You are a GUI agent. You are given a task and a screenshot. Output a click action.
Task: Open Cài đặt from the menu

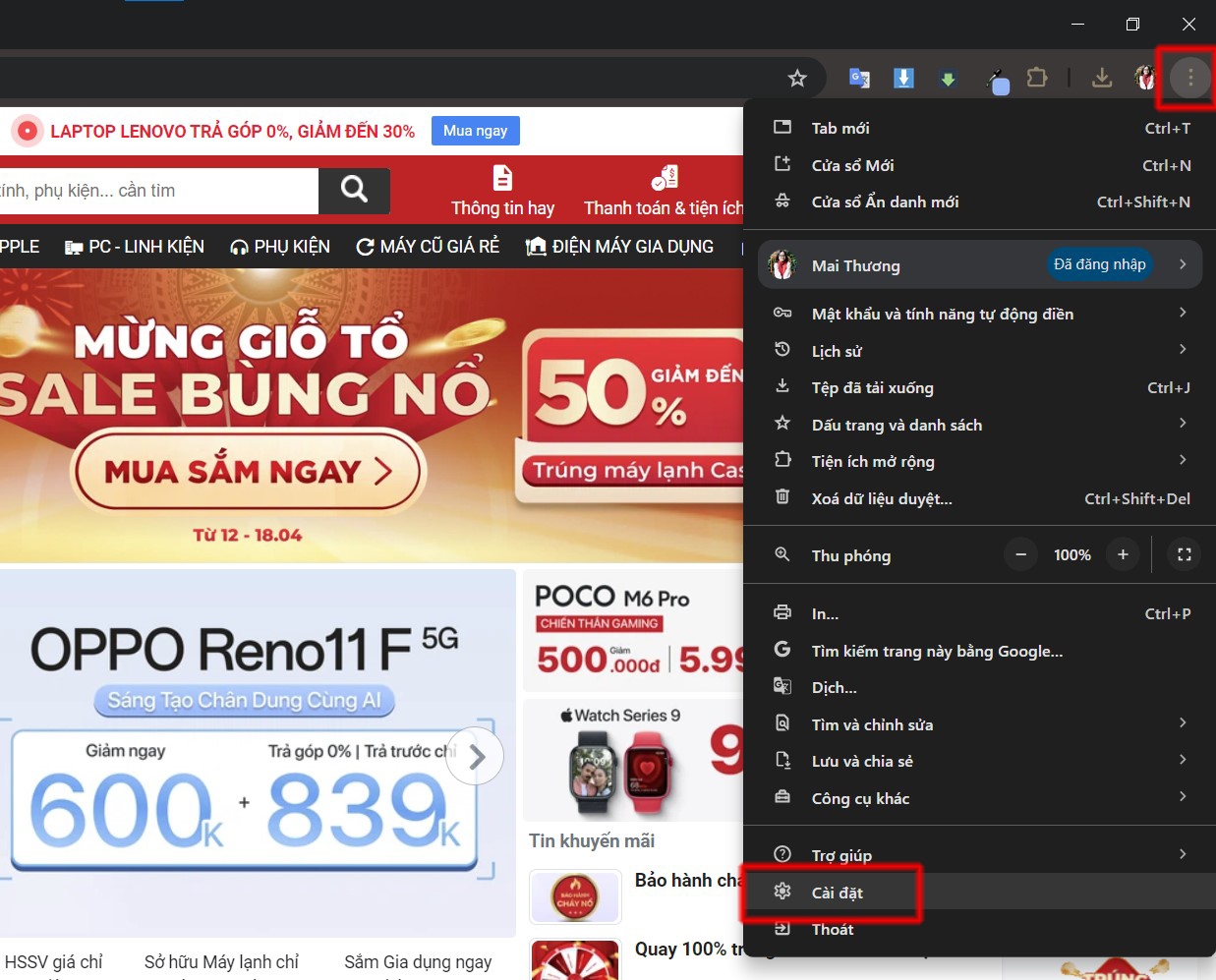[x=838, y=893]
